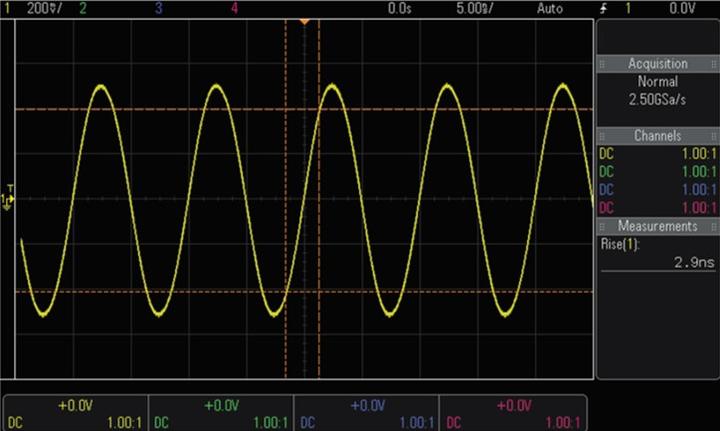This screenshot has width=720, height=431.
Task: Open the Acquisition panel header
Action: (x=657, y=64)
